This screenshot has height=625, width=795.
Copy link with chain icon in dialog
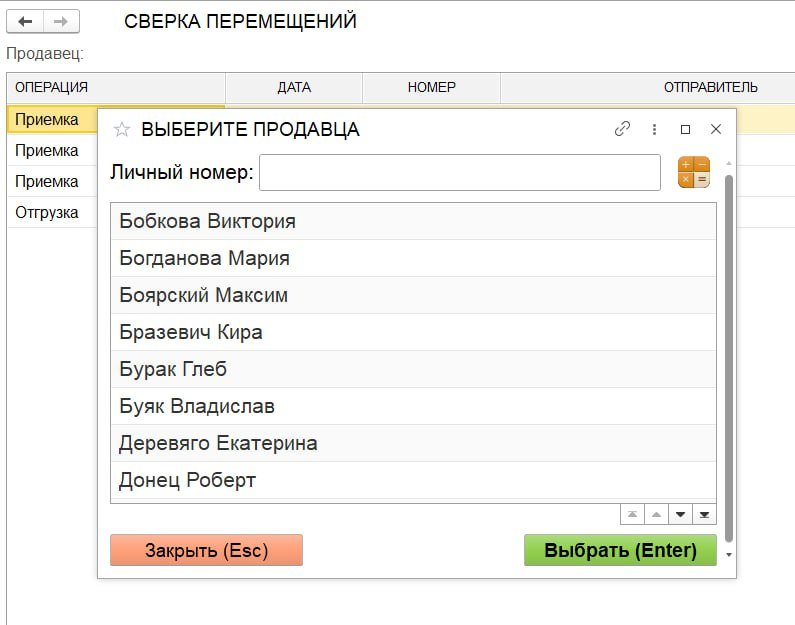tap(622, 129)
